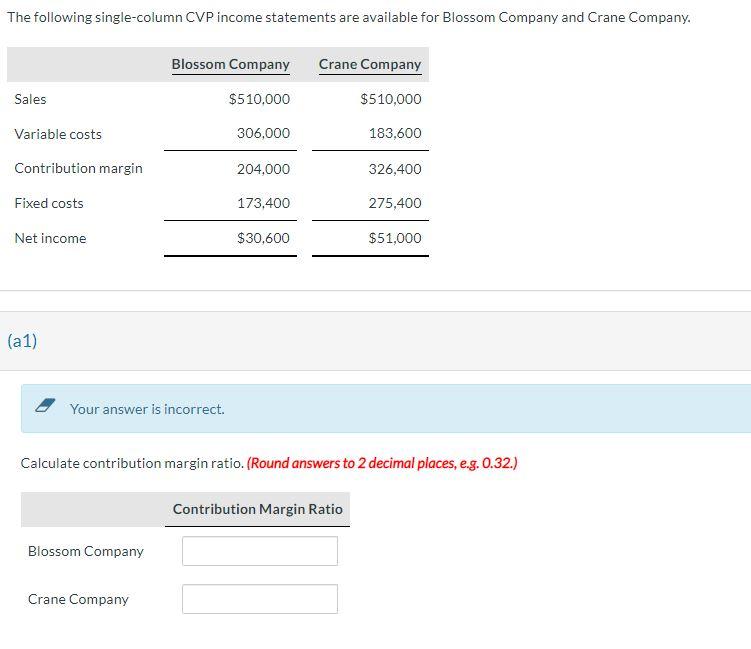Click the Blossom Company column header

pyautogui.click(x=230, y=64)
